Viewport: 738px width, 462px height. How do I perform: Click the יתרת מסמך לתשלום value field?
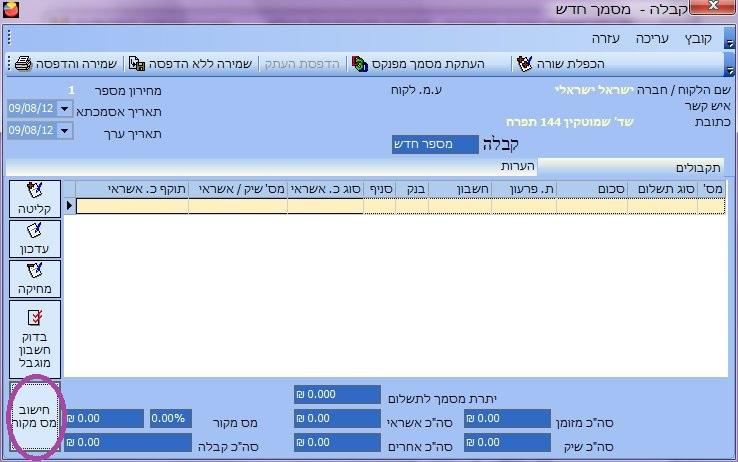(337, 394)
